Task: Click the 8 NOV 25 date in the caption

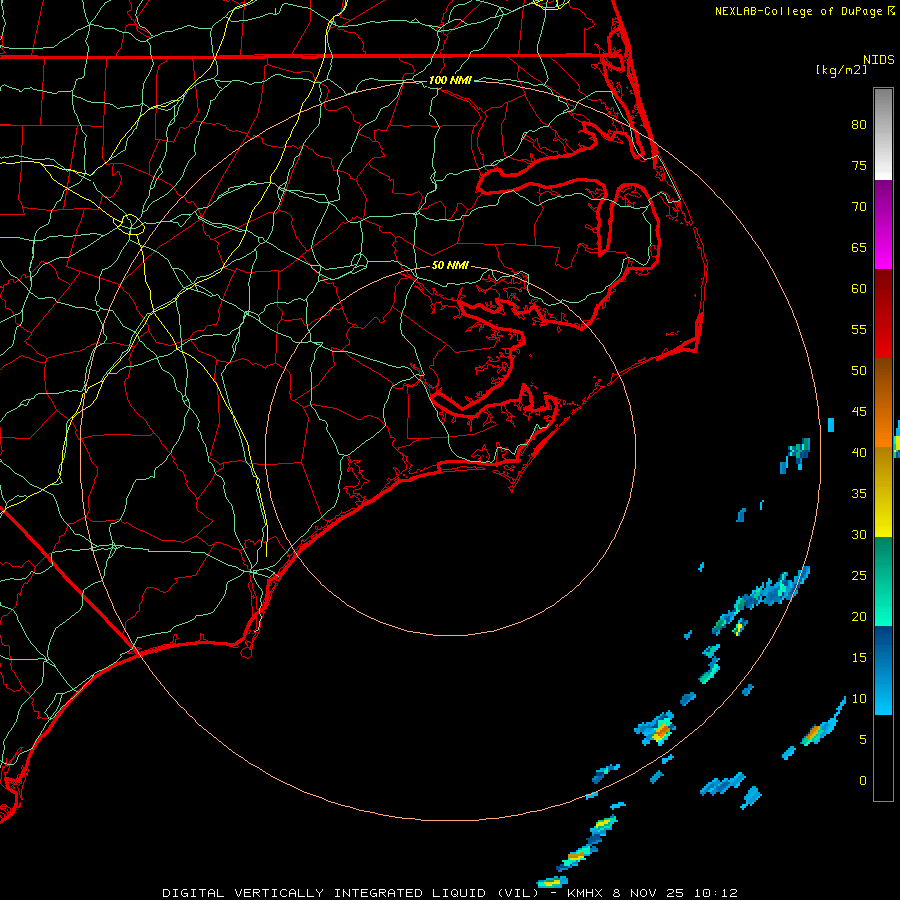Action: tap(650, 893)
